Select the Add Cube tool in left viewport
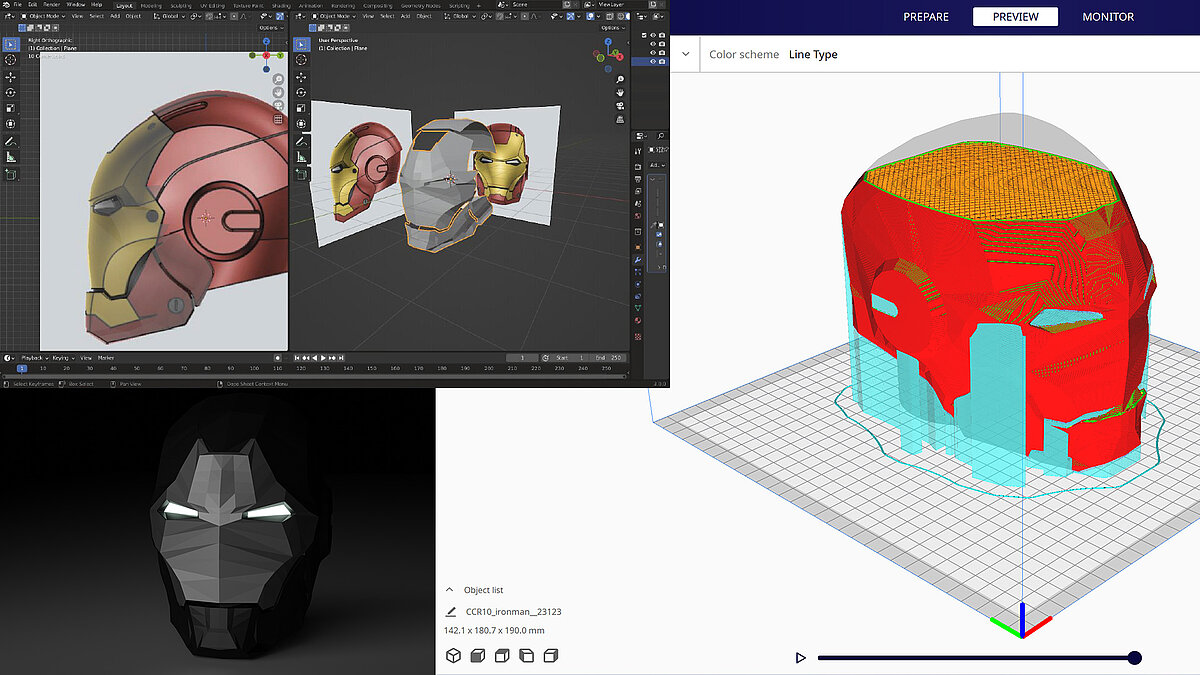 click(x=10, y=174)
